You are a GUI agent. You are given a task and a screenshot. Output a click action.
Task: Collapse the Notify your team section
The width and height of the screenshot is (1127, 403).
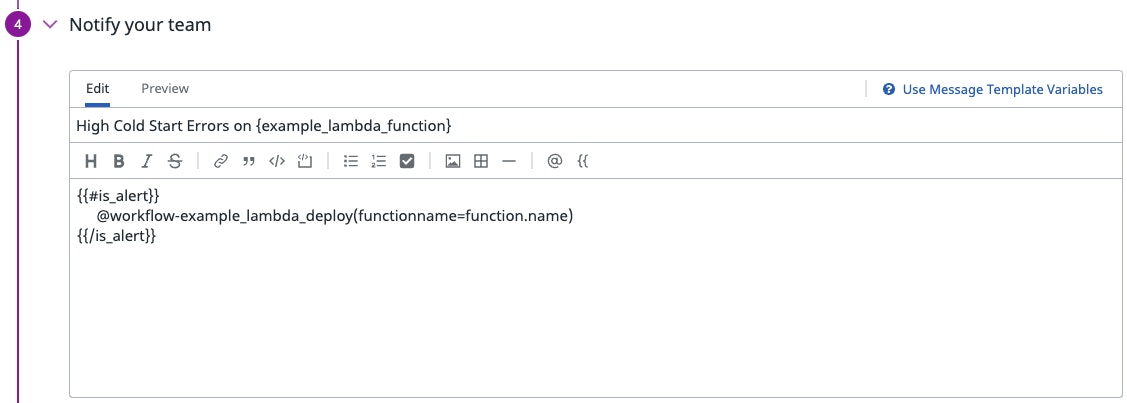(51, 25)
